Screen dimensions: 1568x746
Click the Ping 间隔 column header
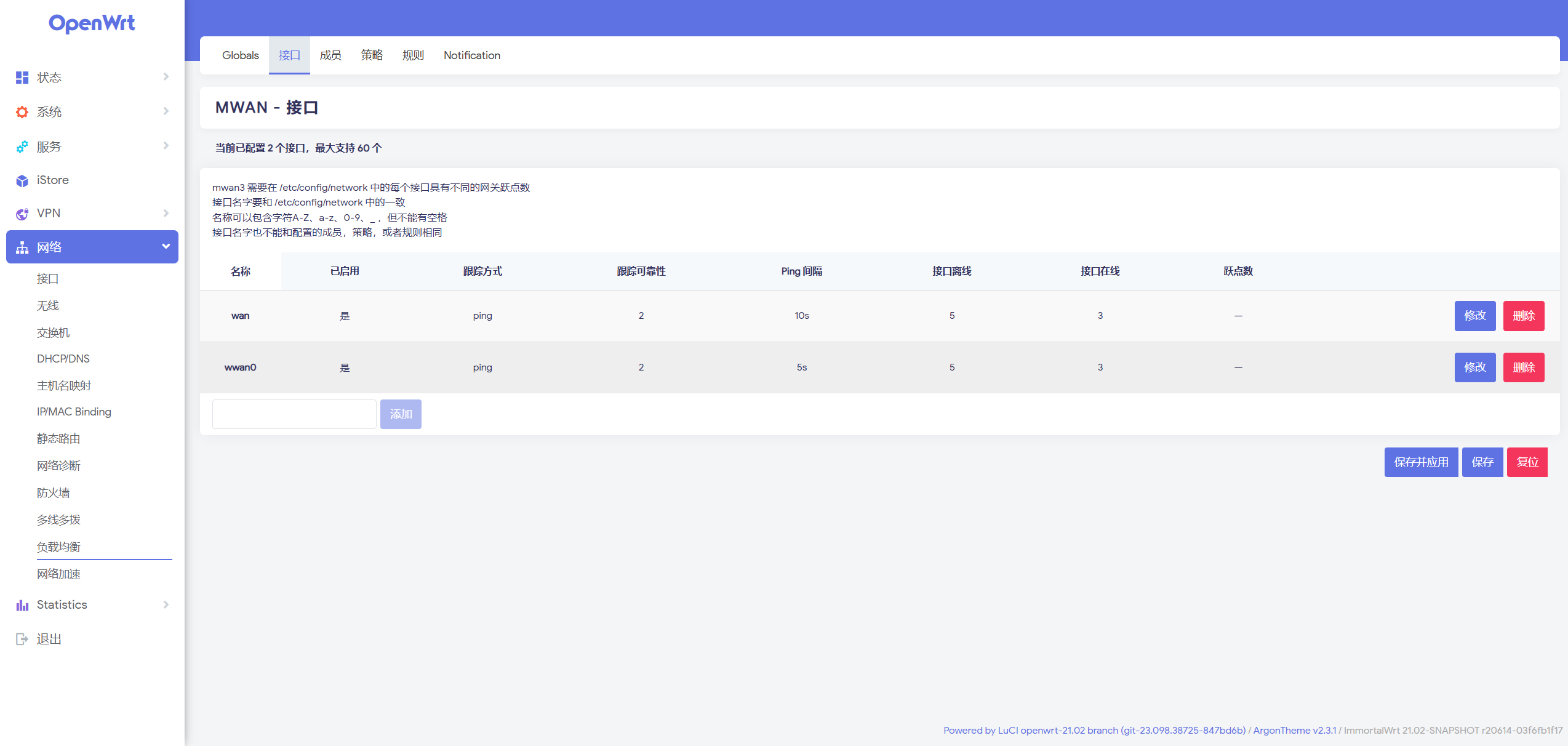pyautogui.click(x=802, y=271)
